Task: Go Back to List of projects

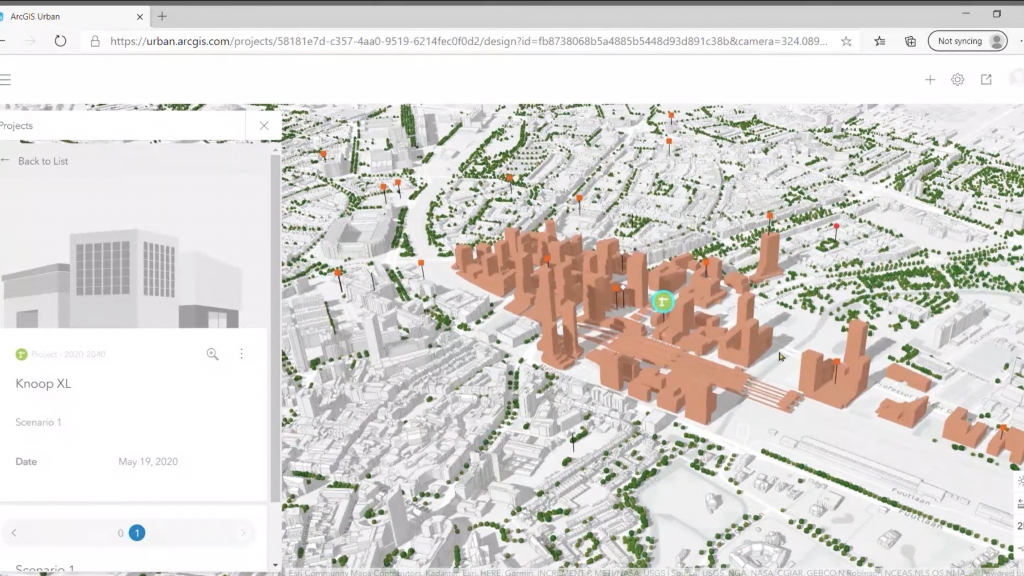Action: click(42, 161)
